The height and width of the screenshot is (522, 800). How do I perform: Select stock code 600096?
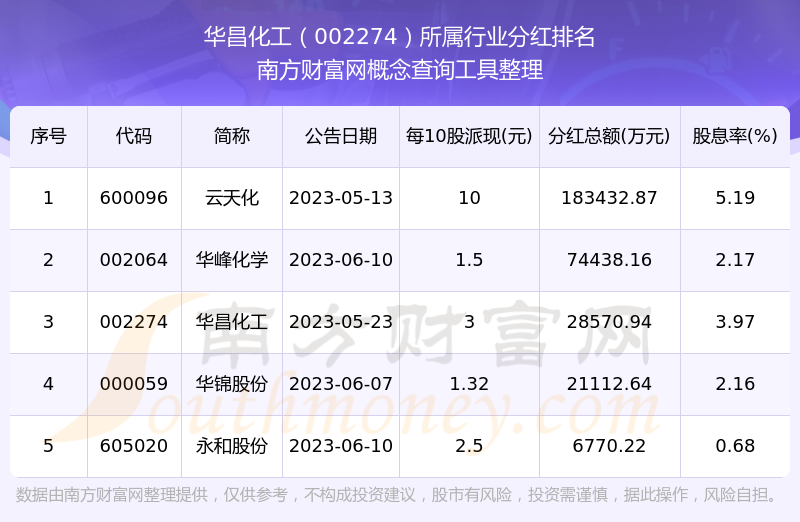point(134,198)
